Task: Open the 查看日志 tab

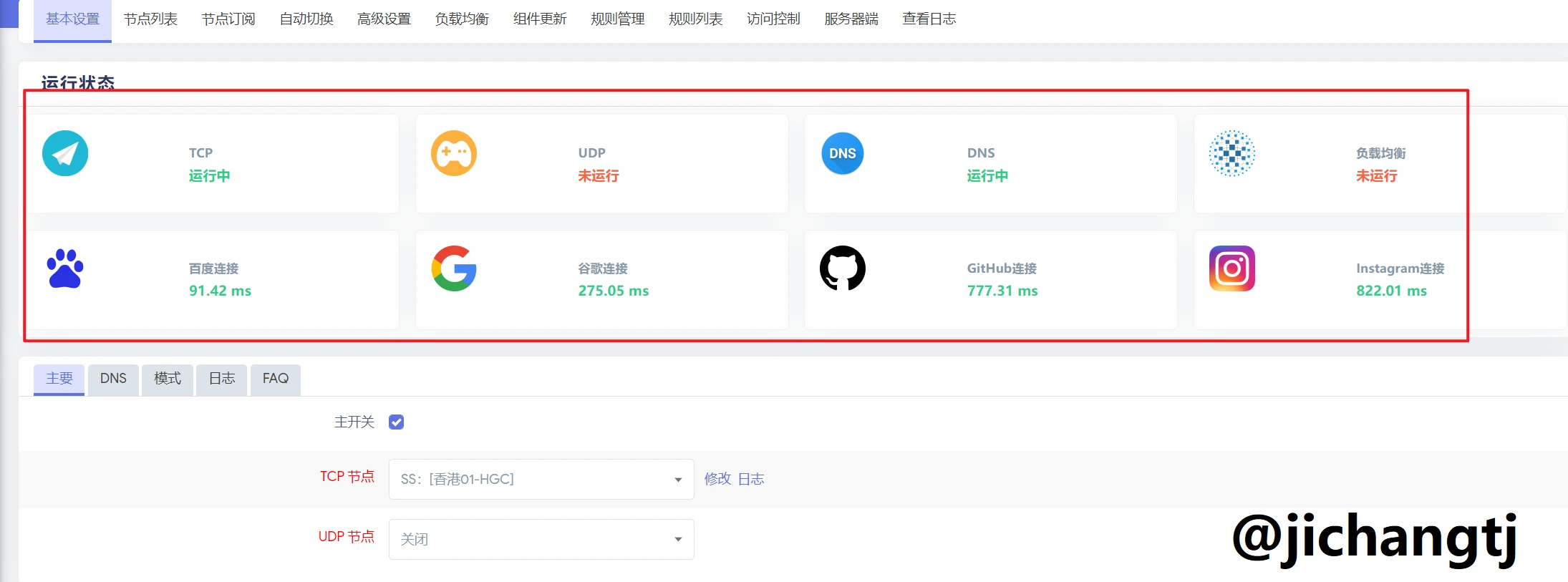Action: point(929,19)
